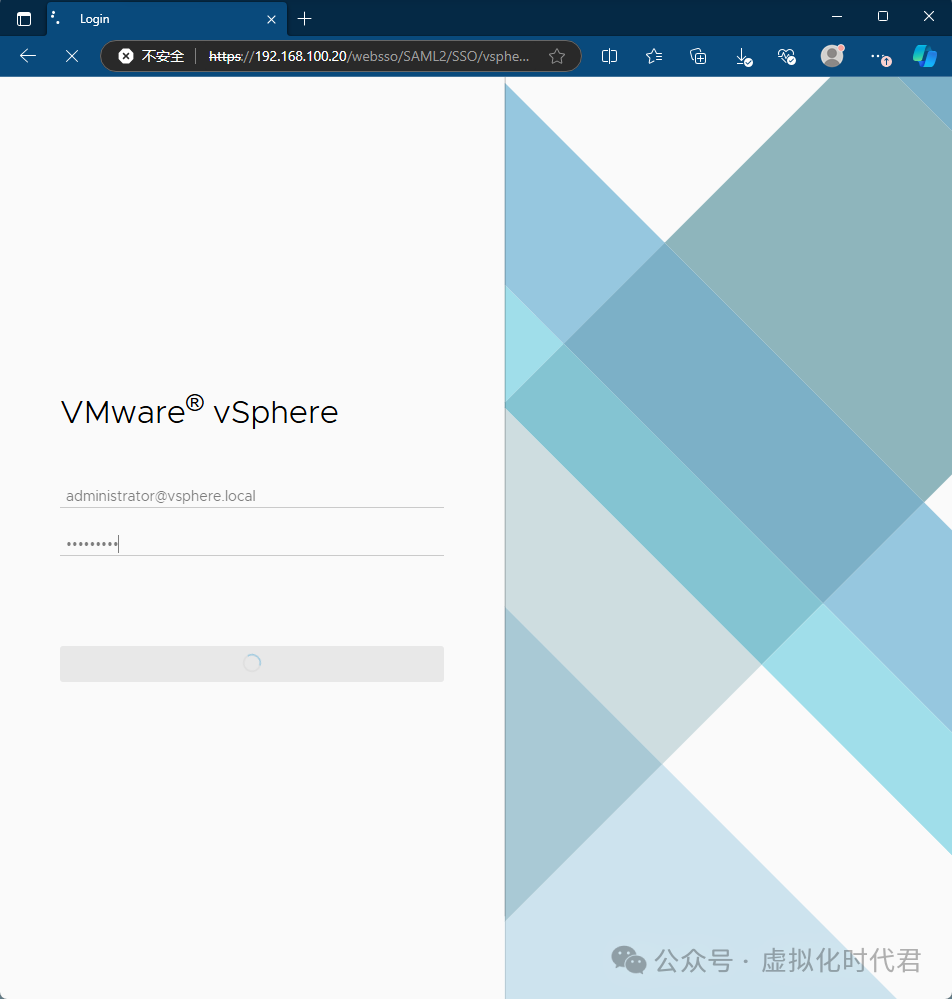Click the loading Login button

[252, 664]
